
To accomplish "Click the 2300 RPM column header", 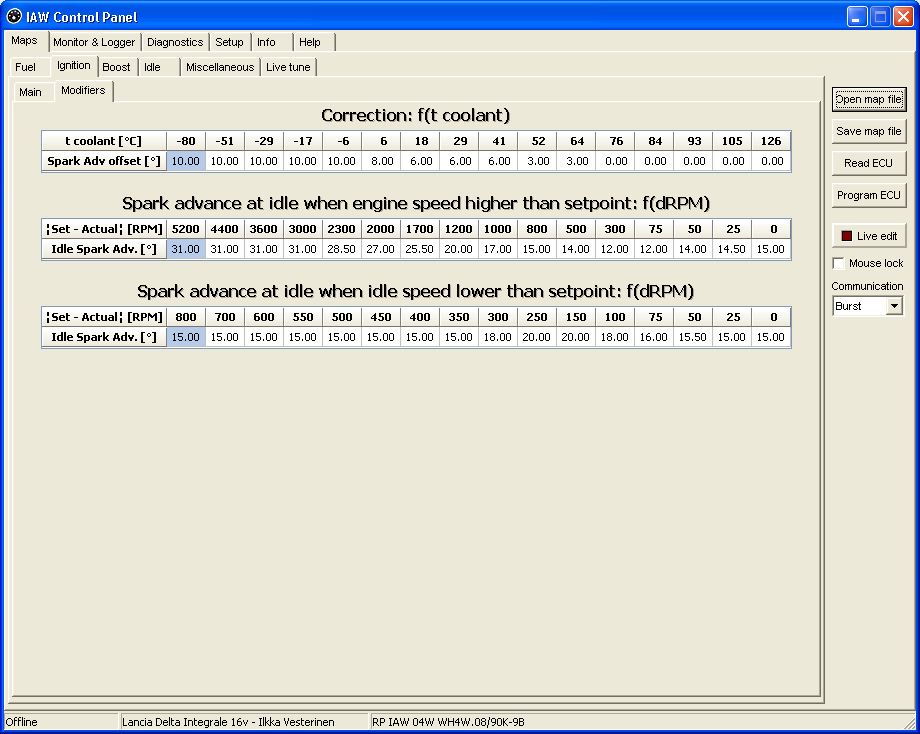I will 342,229.
